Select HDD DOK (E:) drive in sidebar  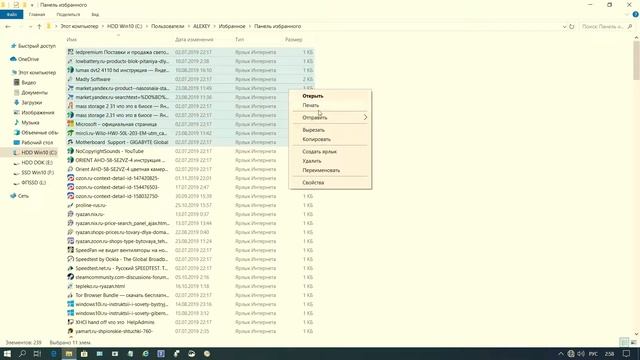click(37, 162)
